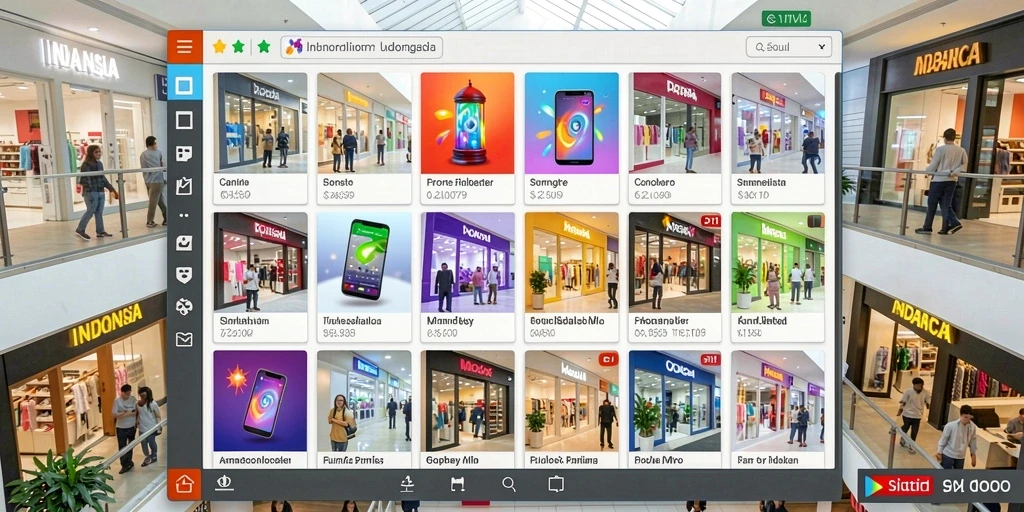Image resolution: width=1024 pixels, height=512 pixels.
Task: Click the green star beside the address field
Action: 264,47
